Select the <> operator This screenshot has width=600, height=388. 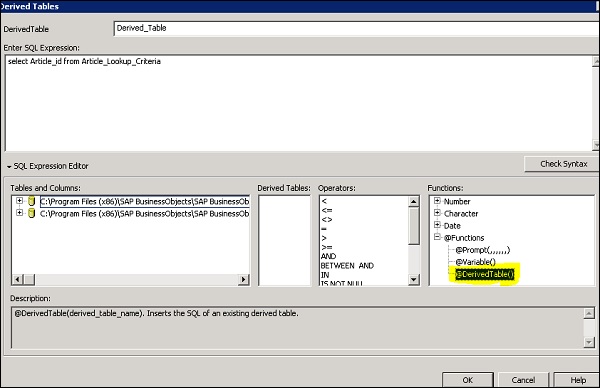[x=327, y=220]
